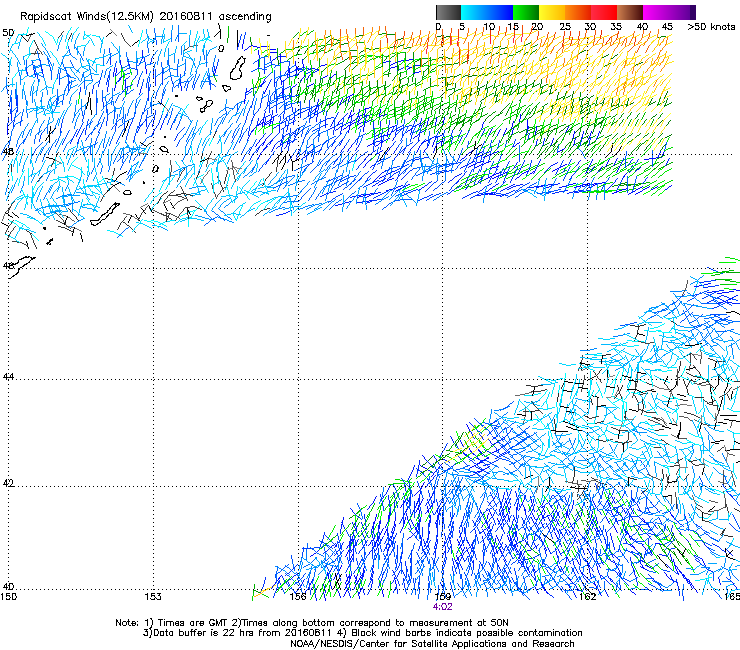Click the legend tick label '45'
Image resolution: width=740 pixels, height=650 pixels.
tap(667, 27)
